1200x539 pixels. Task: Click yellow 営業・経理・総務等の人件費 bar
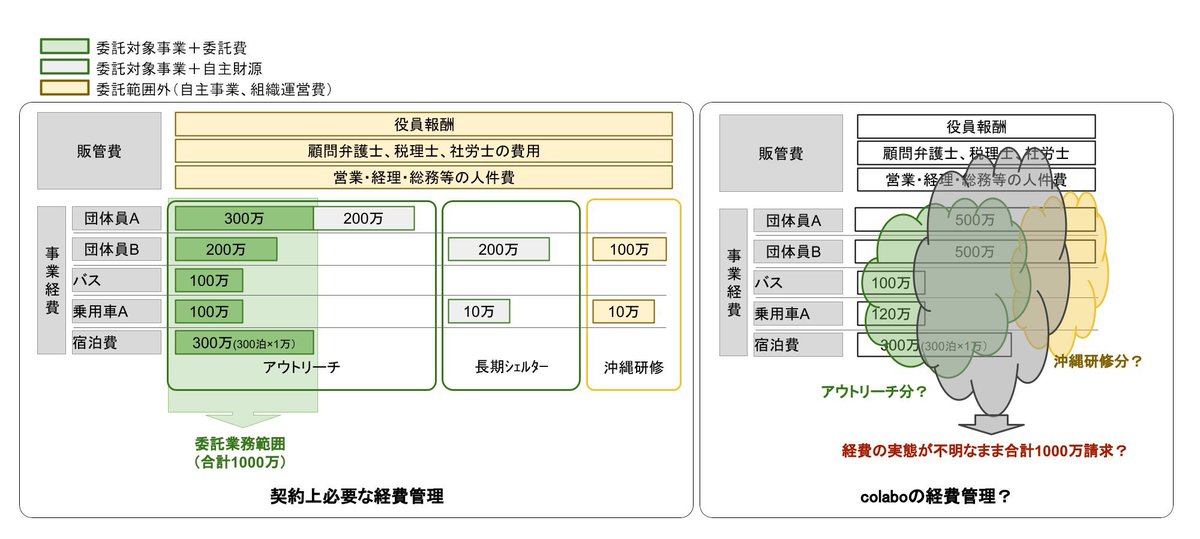click(x=423, y=177)
